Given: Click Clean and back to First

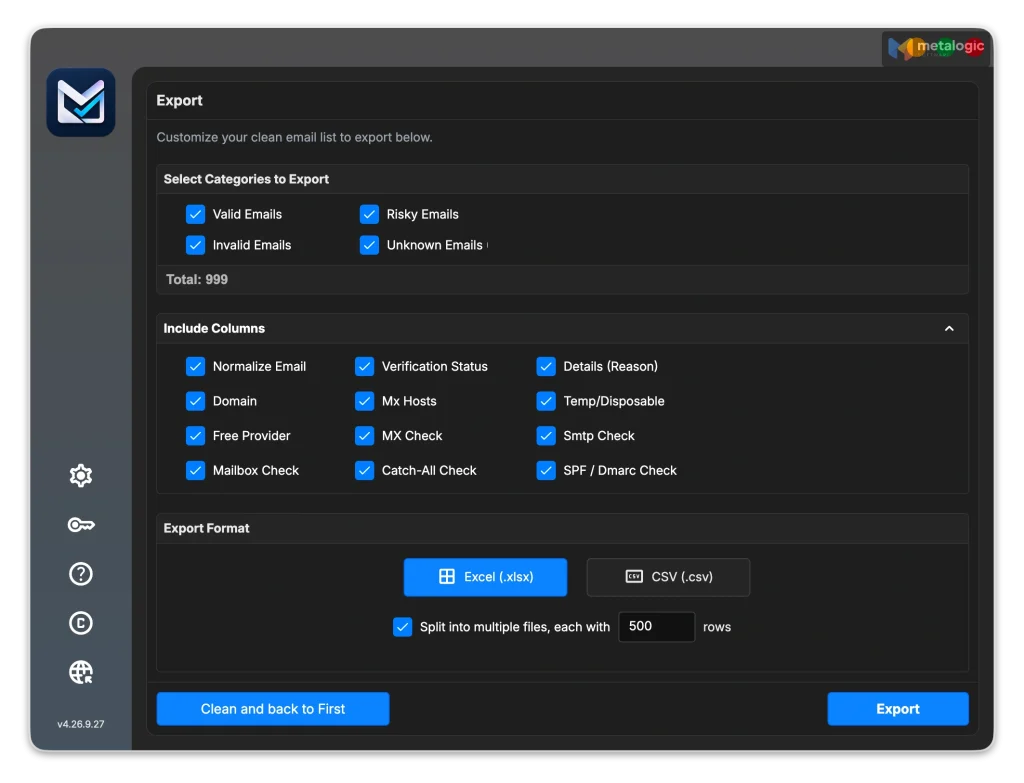Looking at the screenshot, I should click(x=273, y=709).
